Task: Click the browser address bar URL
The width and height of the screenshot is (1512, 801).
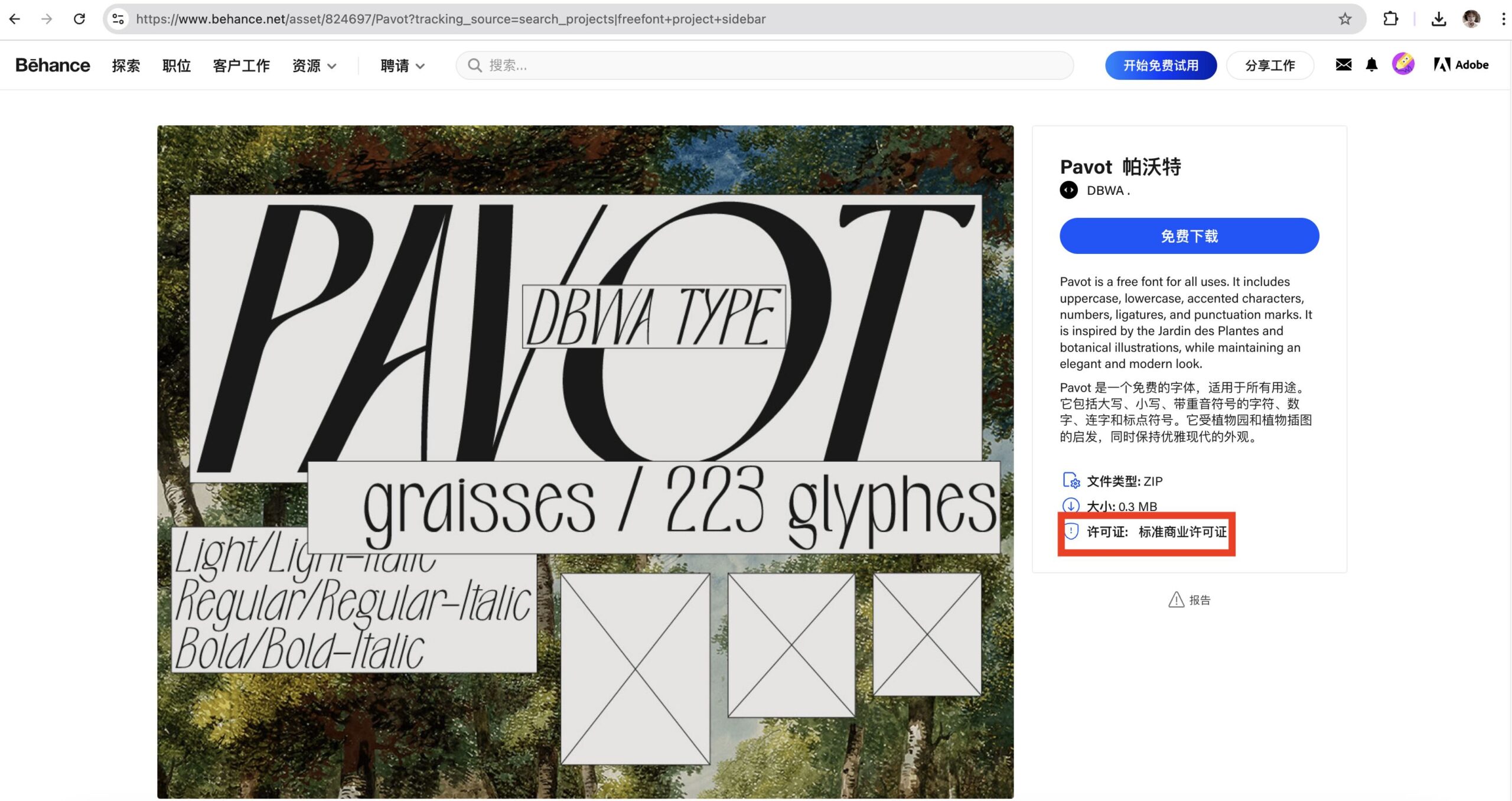Action: pos(451,19)
